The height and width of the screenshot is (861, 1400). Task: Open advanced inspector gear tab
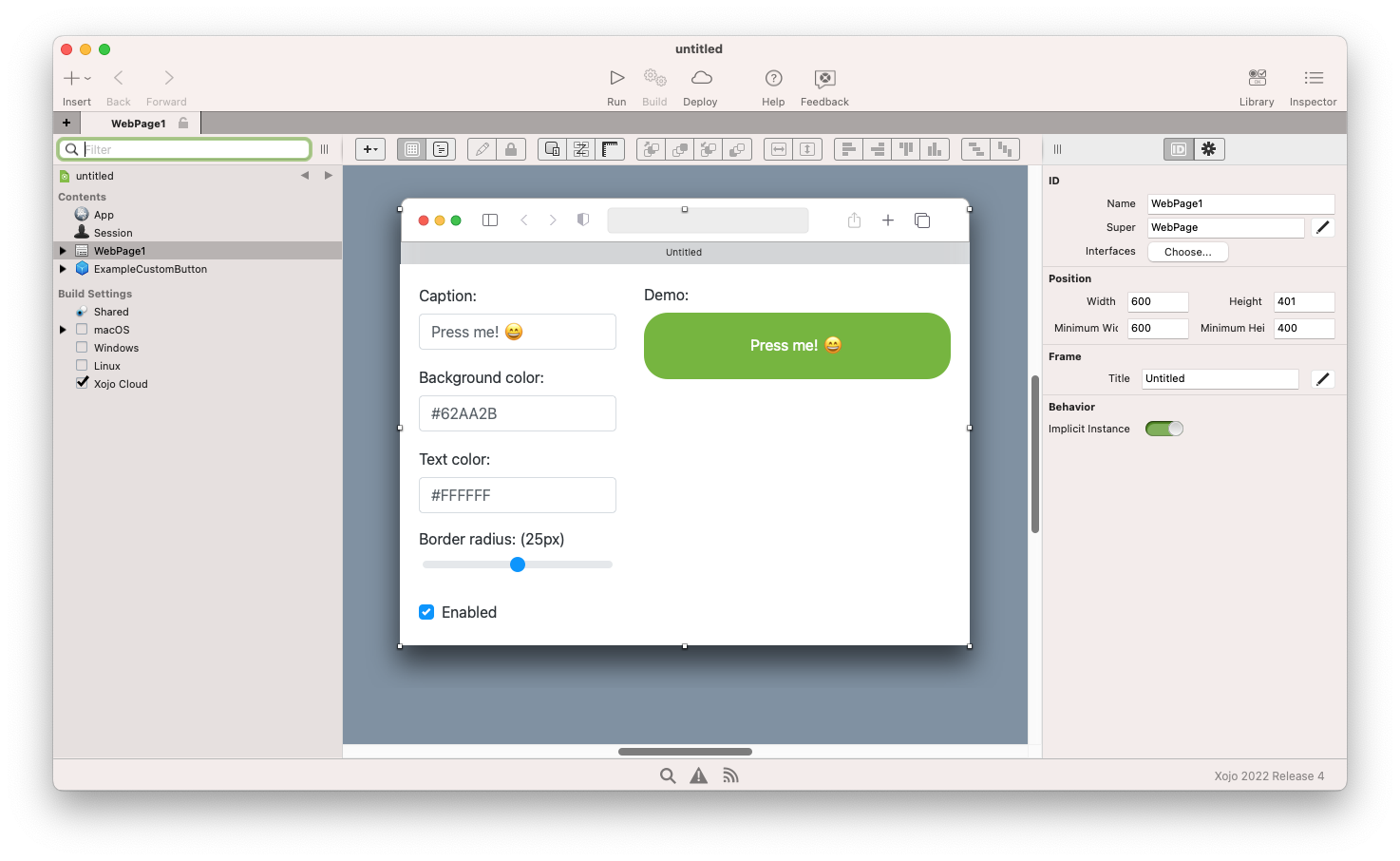pyautogui.click(x=1208, y=149)
